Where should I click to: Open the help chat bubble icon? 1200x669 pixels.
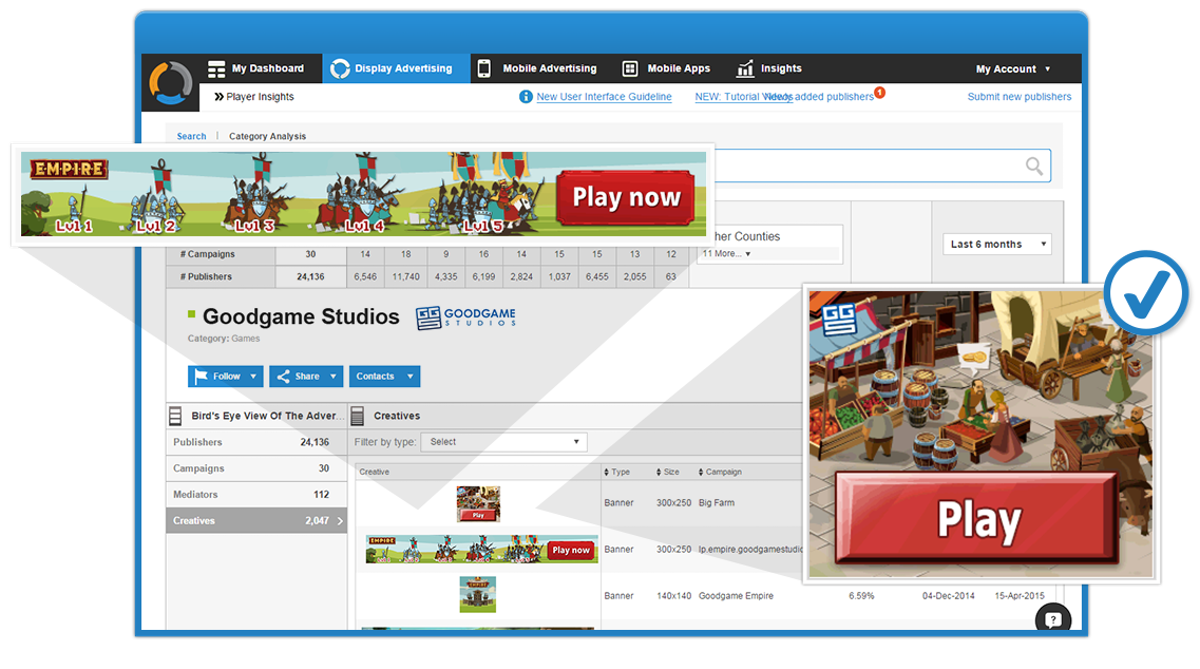[x=1052, y=619]
